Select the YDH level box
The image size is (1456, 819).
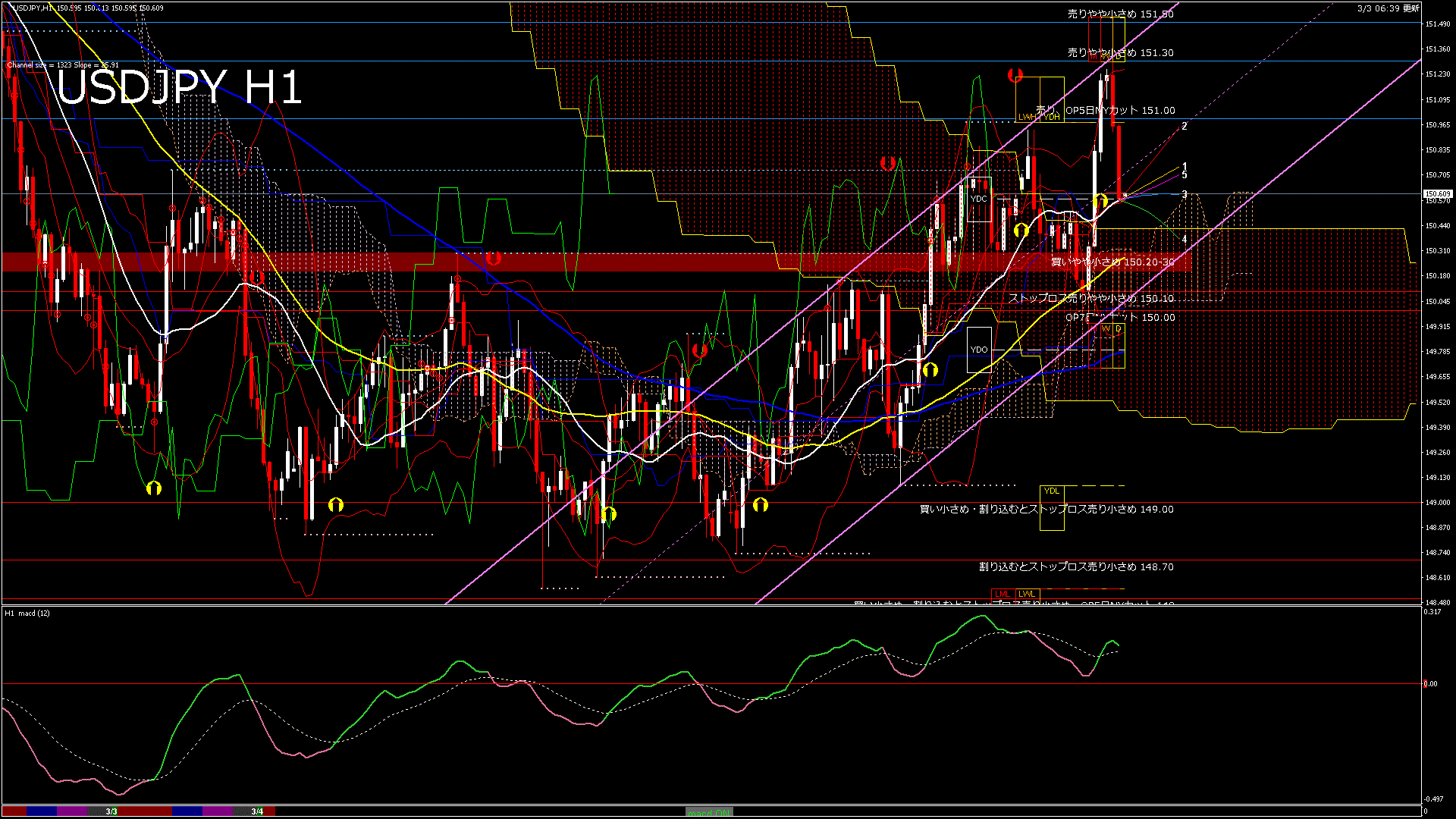tap(1052, 117)
